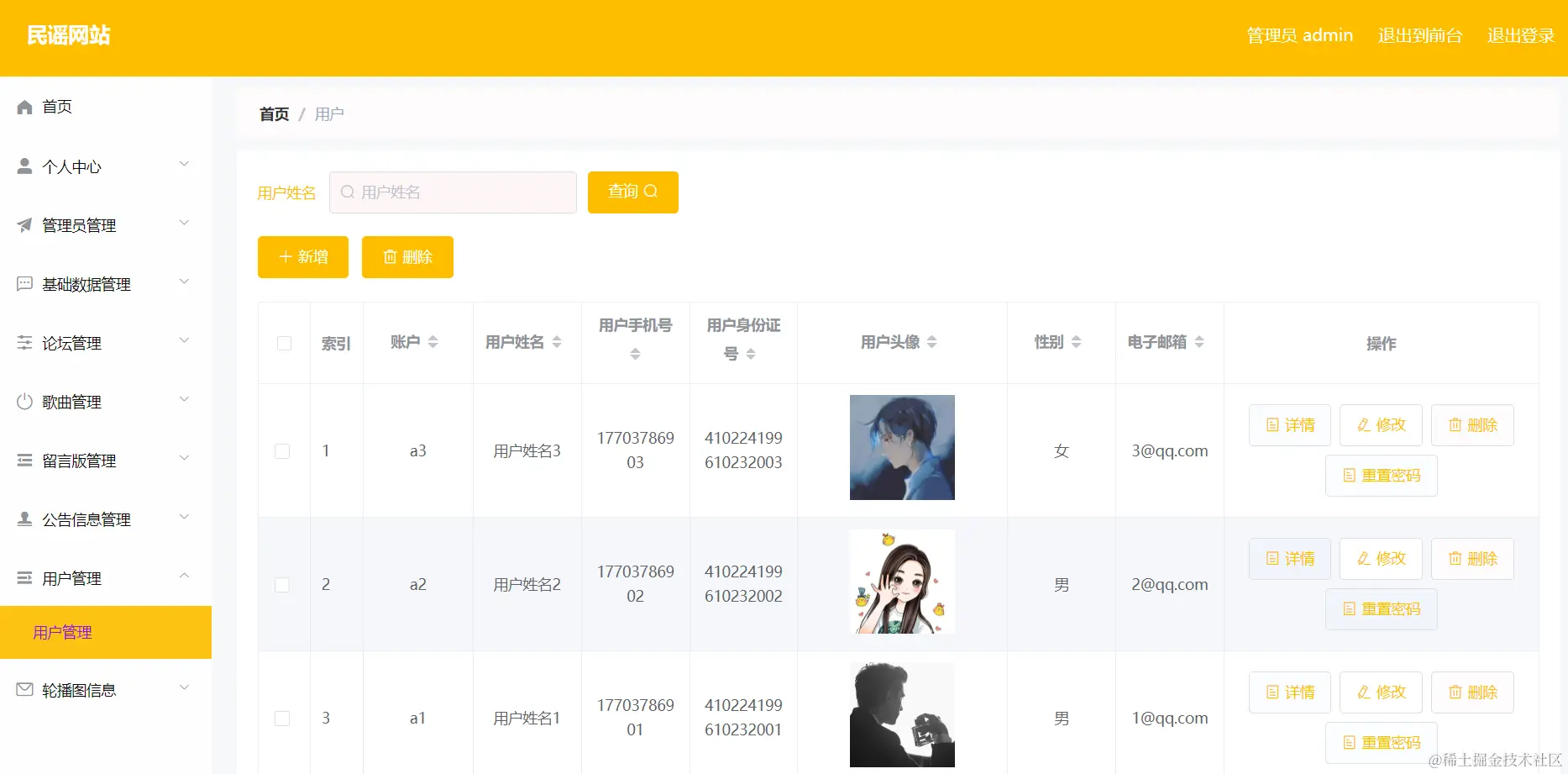Image resolution: width=1568 pixels, height=774 pixels.
Task: Click the paper plane icon beside 管理员管理
Action: (x=24, y=224)
